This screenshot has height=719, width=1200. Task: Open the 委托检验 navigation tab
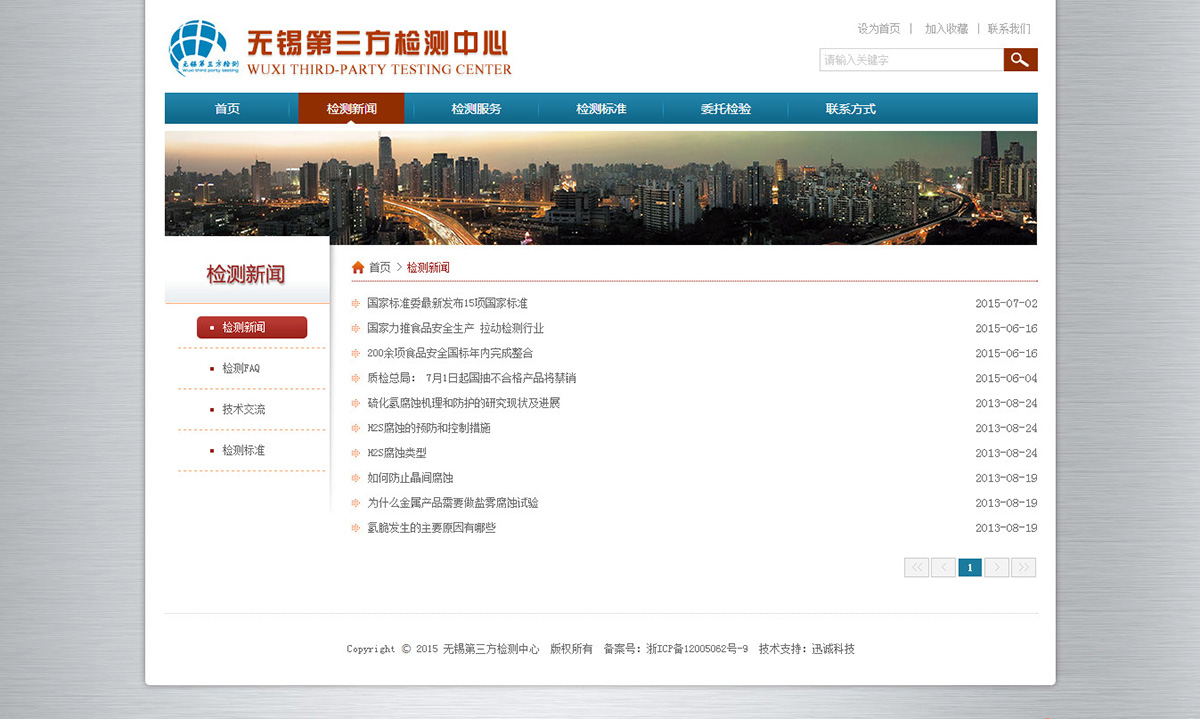(725, 109)
